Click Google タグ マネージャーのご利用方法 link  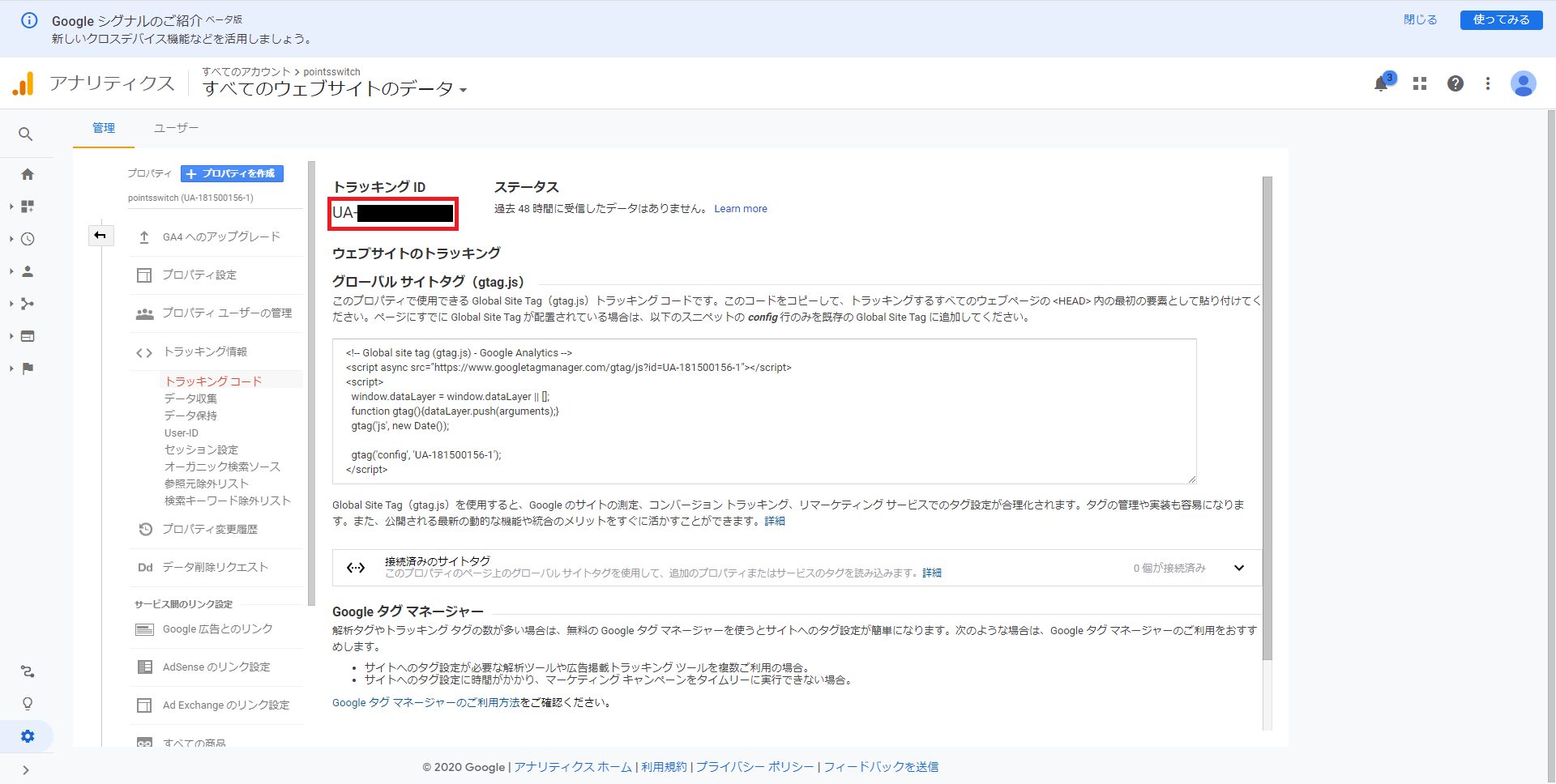tap(426, 702)
